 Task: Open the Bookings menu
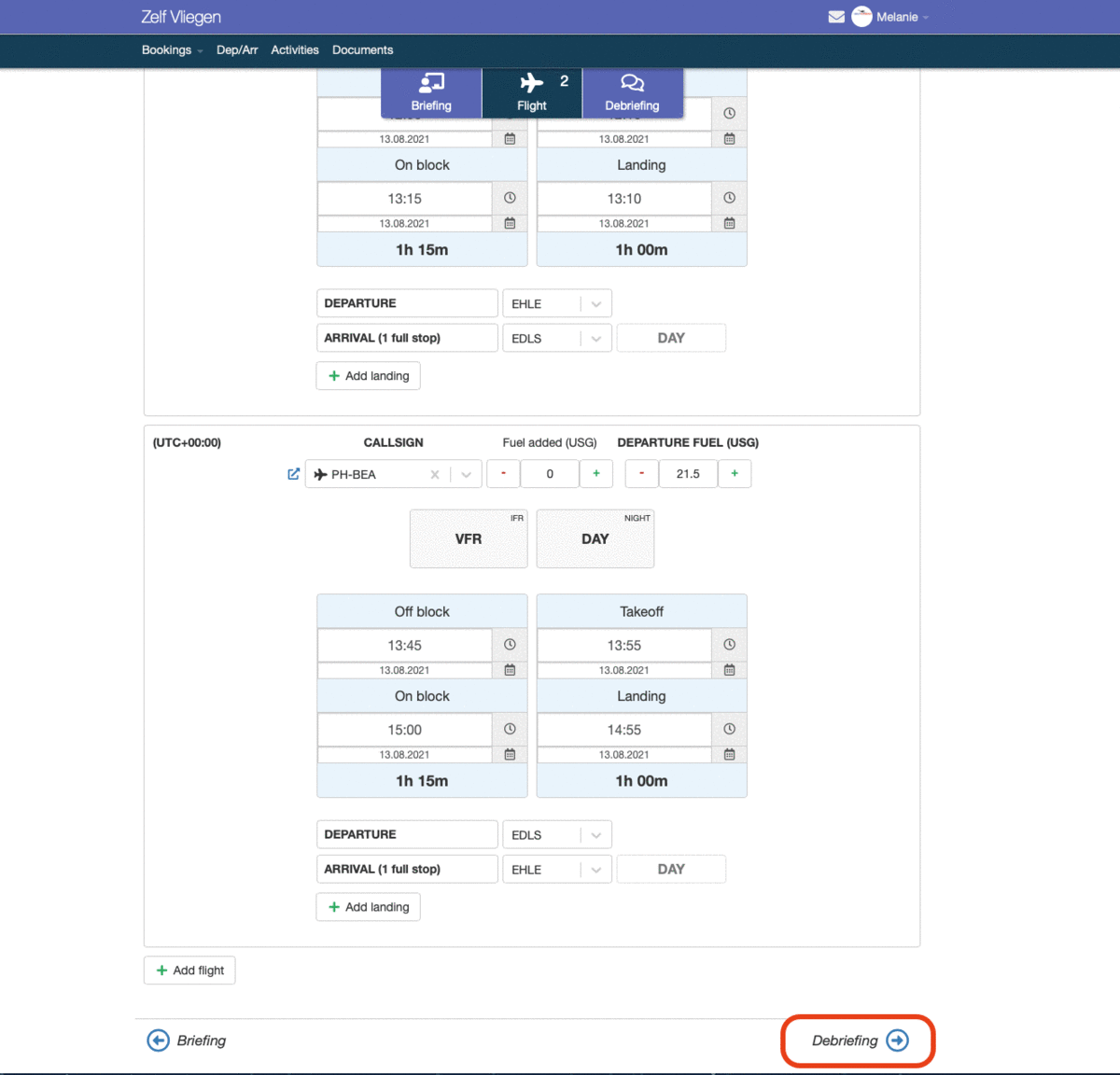coord(172,50)
